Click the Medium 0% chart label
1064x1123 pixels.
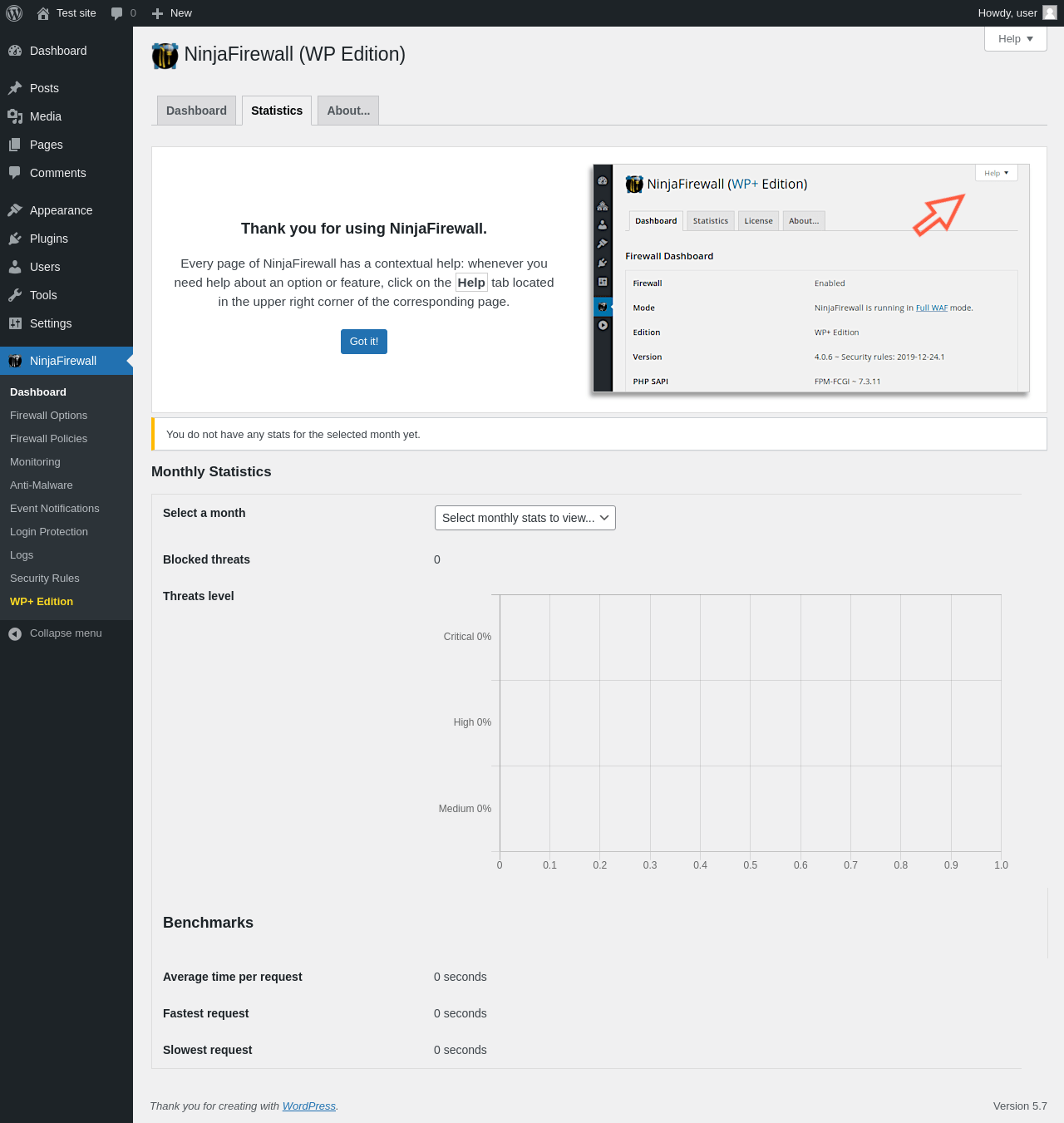tap(465, 809)
